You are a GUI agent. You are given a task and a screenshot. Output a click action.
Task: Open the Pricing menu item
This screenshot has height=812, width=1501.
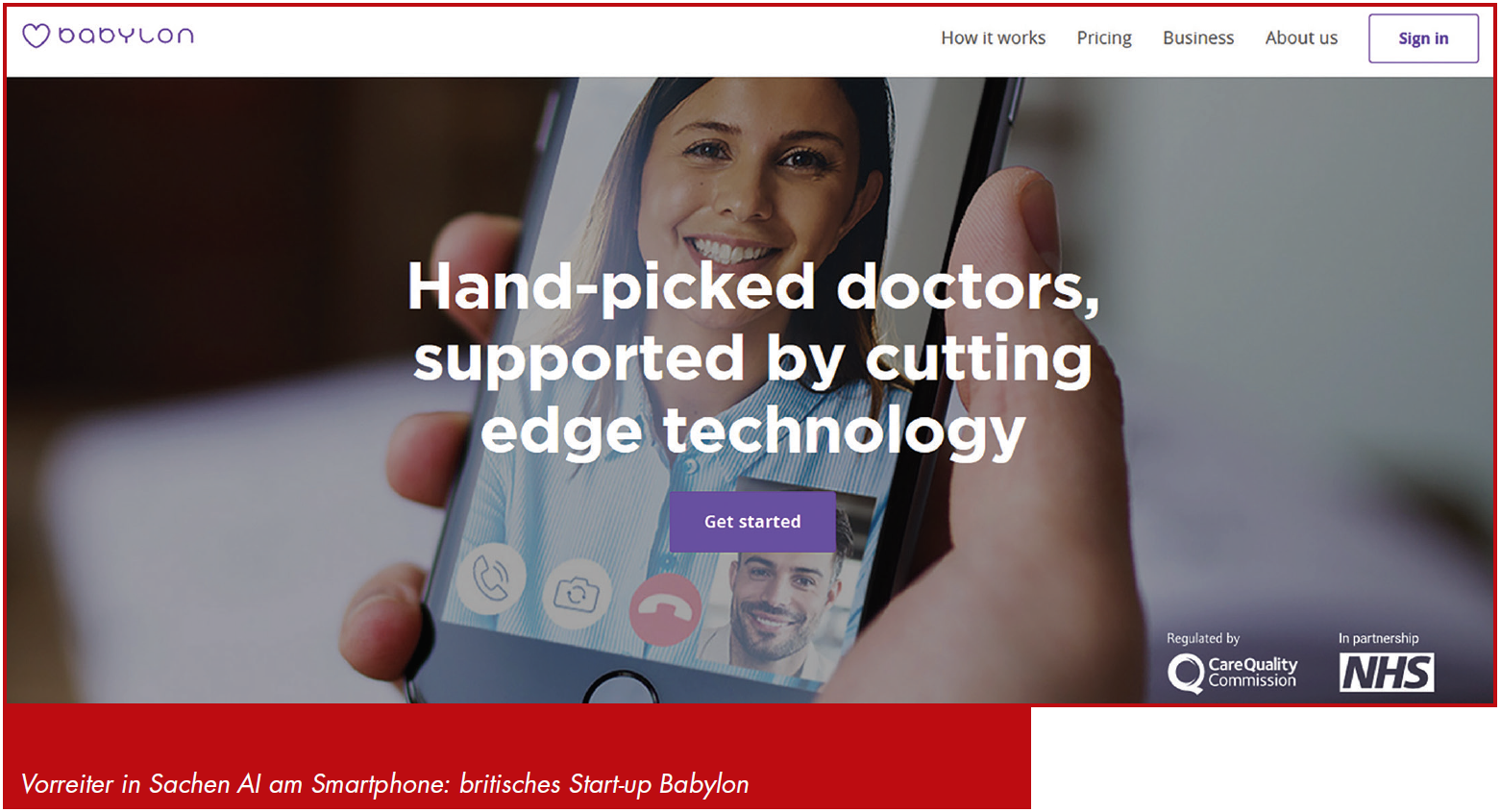[1103, 38]
